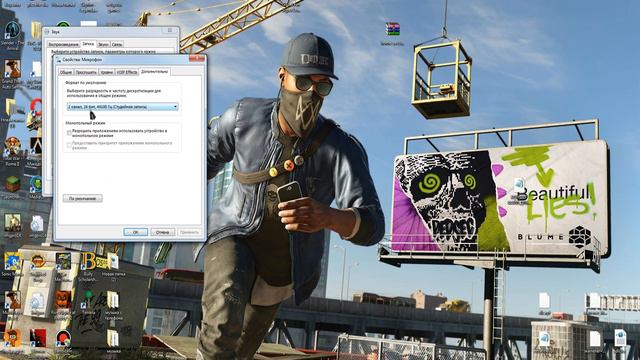This screenshot has height=360, width=640.
Task: Confirm the microphone properties with OK
Action: 136,232
